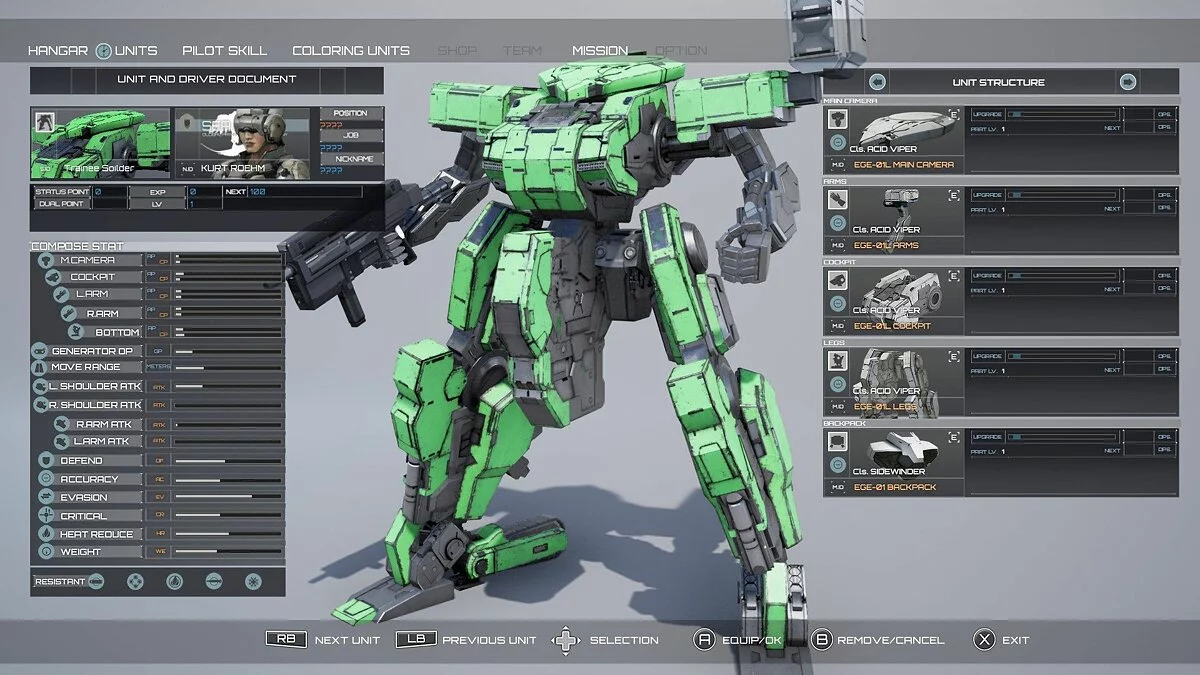Click the UNIT AND DRIVER DOCUMENT header
Viewport: 1200px width, 675px height.
(207, 79)
